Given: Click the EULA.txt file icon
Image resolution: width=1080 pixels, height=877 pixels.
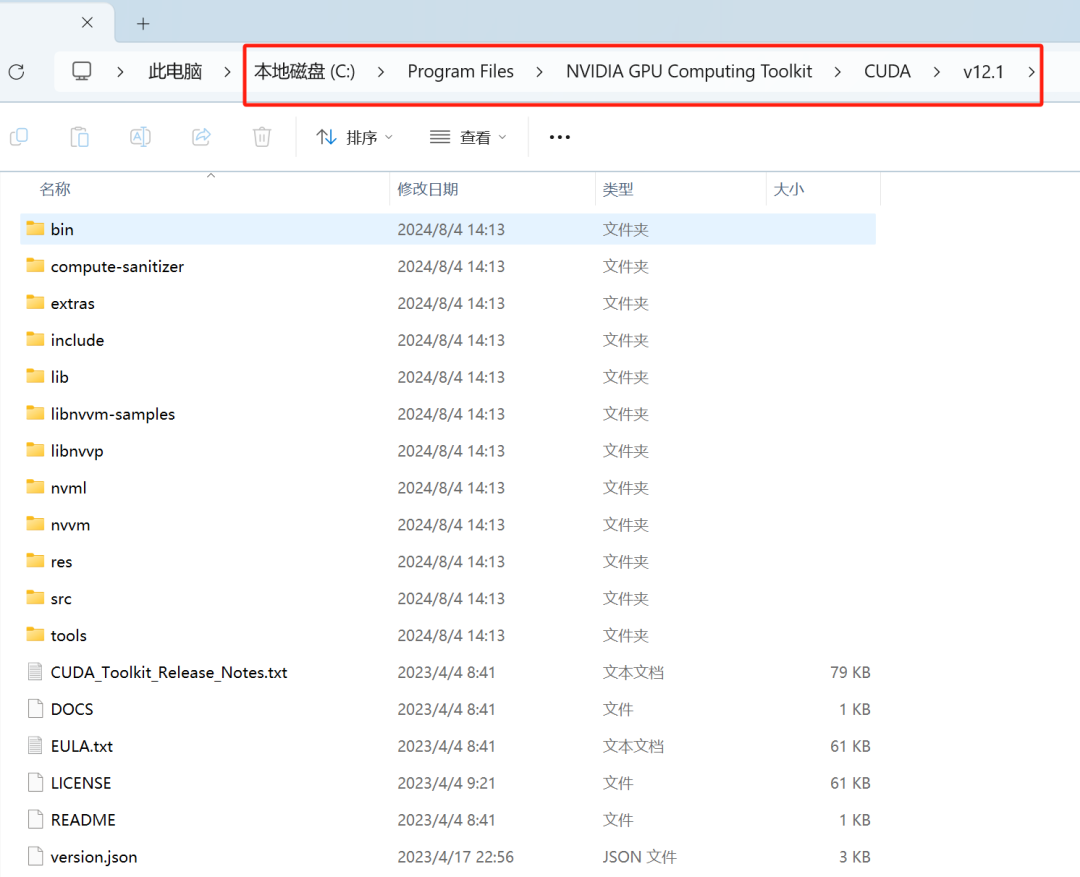Looking at the screenshot, I should tap(35, 745).
